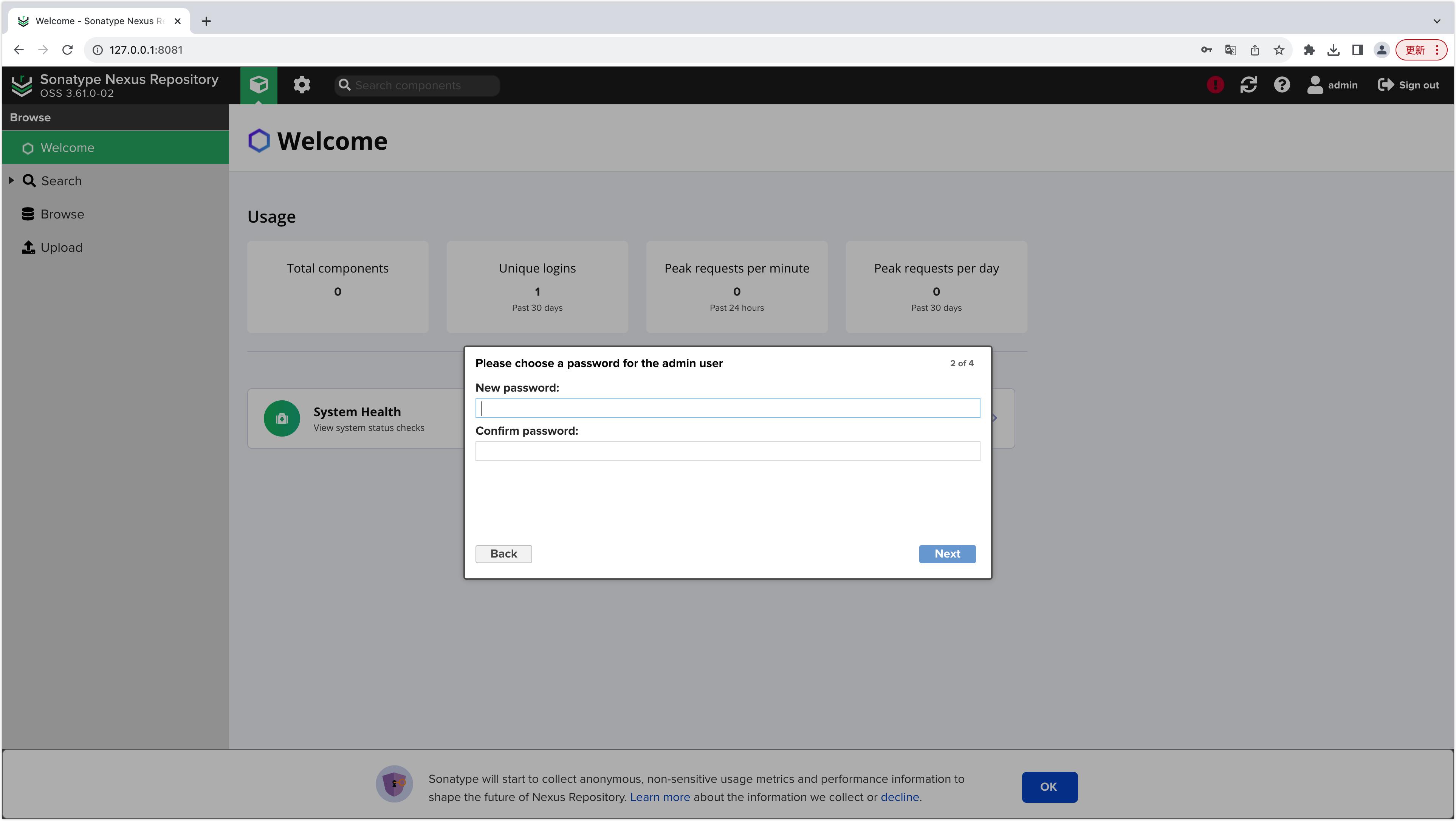
Task: Open the Chrome profile avatar
Action: 1382,50
